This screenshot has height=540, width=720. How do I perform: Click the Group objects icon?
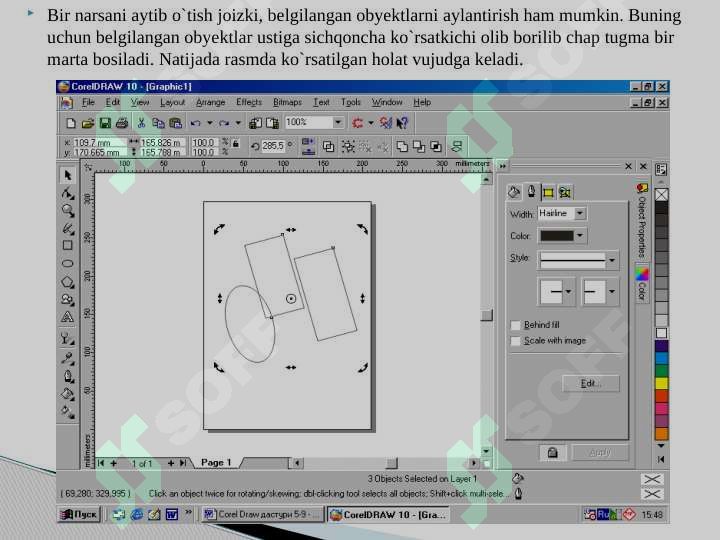click(348, 146)
